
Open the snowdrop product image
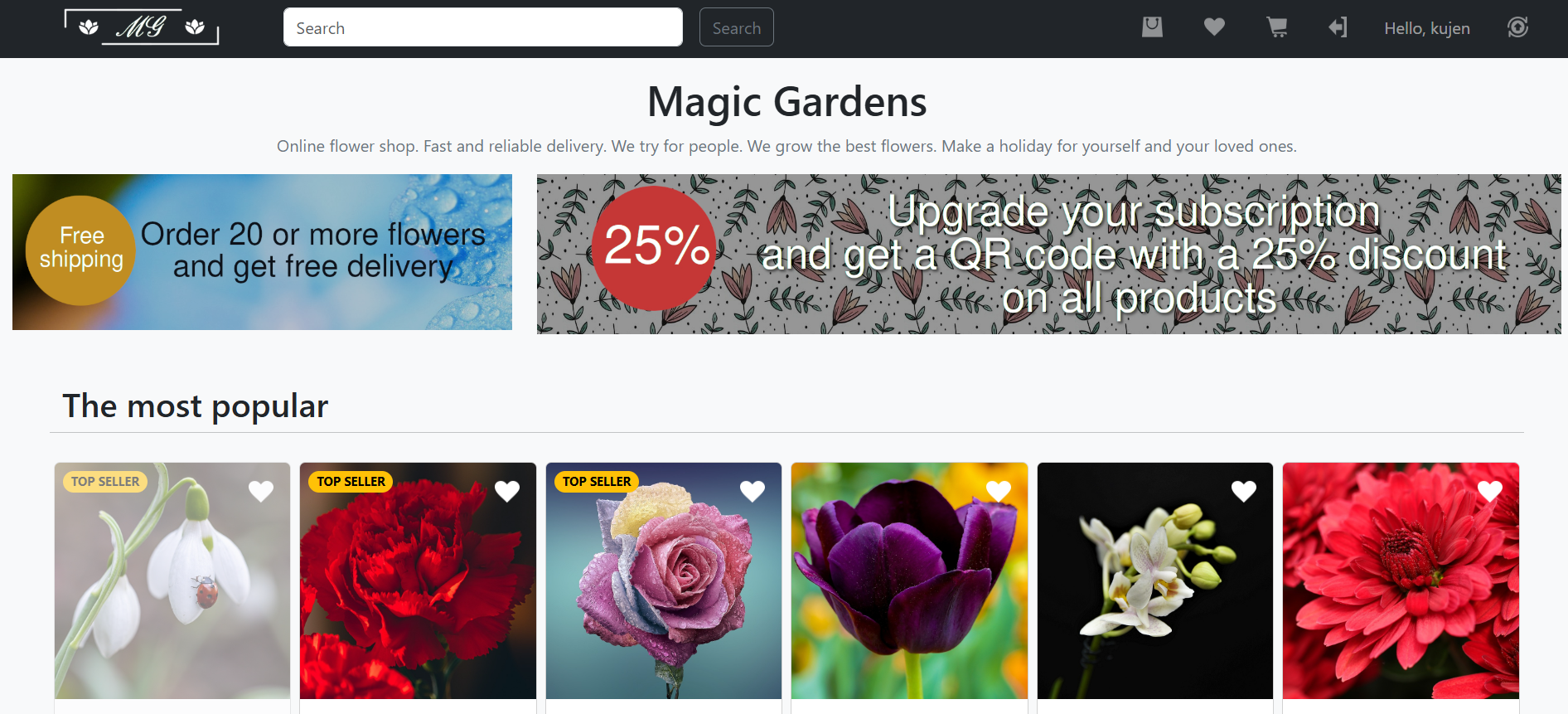pyautogui.click(x=172, y=580)
